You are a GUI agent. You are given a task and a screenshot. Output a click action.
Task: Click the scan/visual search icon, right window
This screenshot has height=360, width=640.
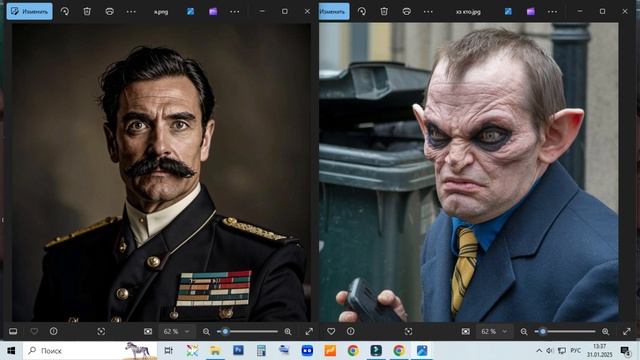(408, 331)
